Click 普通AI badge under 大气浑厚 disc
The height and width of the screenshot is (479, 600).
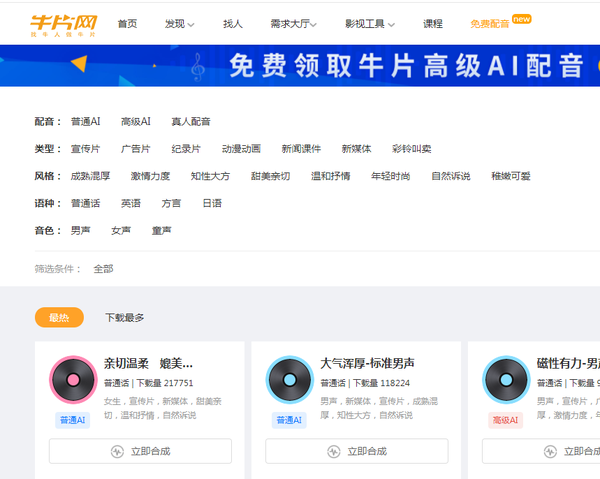[289, 420]
